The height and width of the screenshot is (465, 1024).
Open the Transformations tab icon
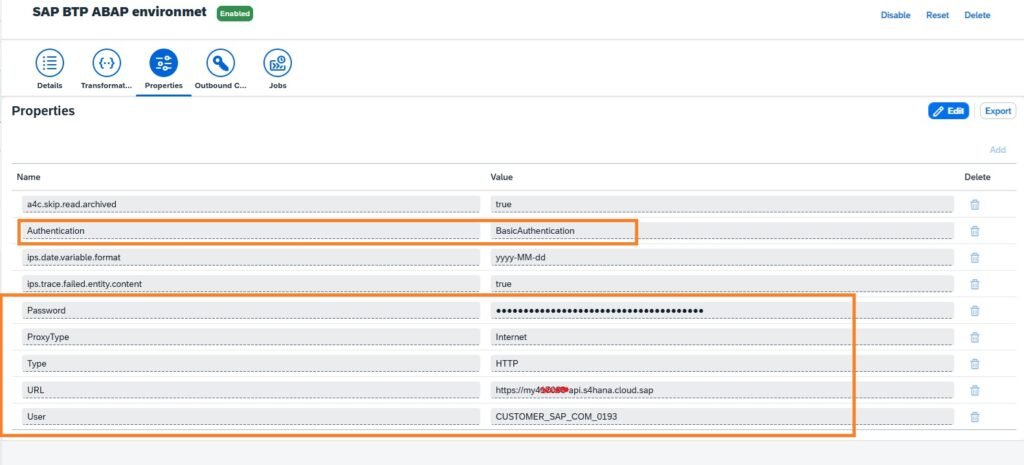pyautogui.click(x=106, y=63)
